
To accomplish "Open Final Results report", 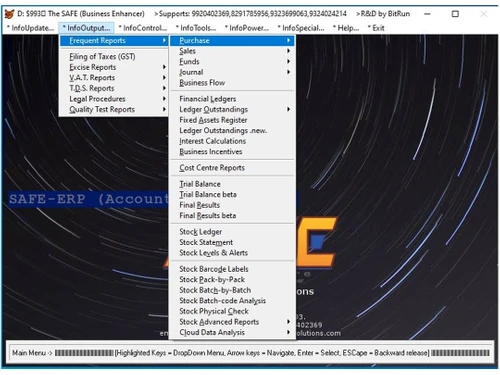I will [x=232, y=205].
